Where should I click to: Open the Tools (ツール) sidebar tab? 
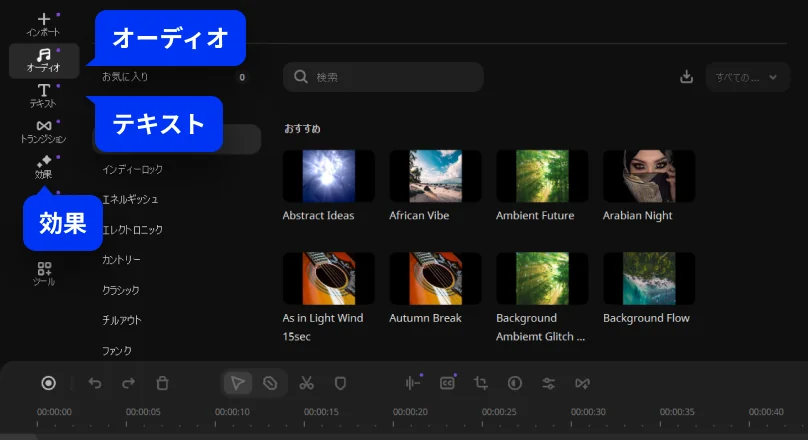[44, 274]
